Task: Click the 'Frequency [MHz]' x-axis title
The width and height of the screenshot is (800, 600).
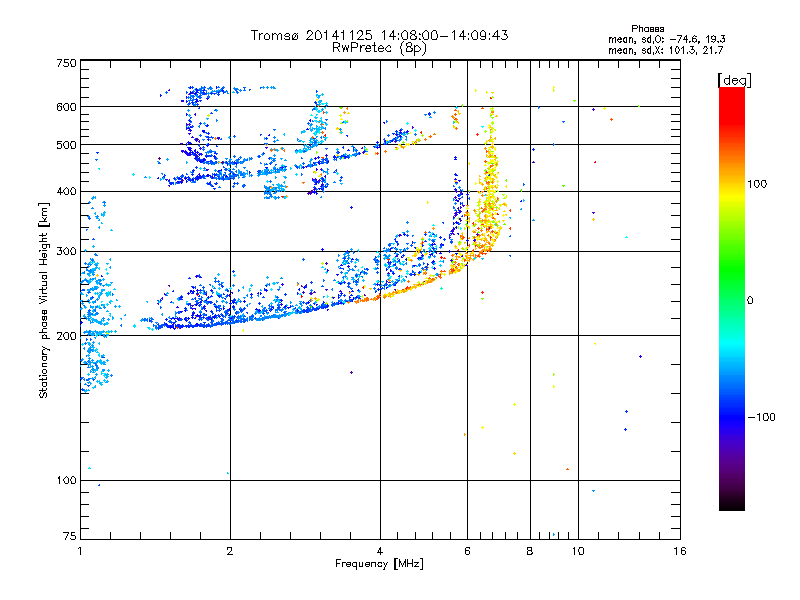Action: point(379,564)
